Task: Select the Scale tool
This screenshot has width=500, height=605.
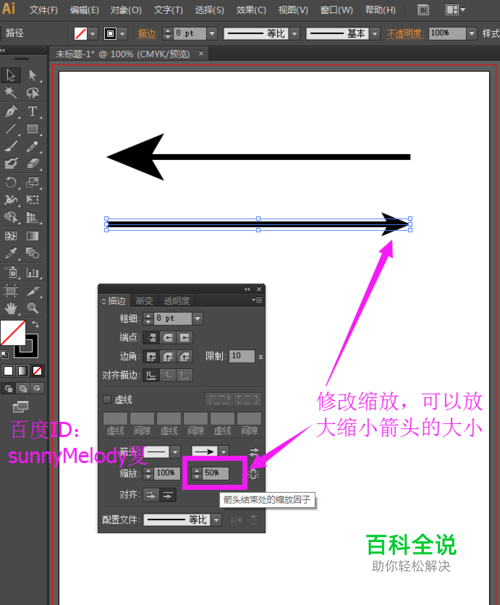Action: (x=32, y=182)
